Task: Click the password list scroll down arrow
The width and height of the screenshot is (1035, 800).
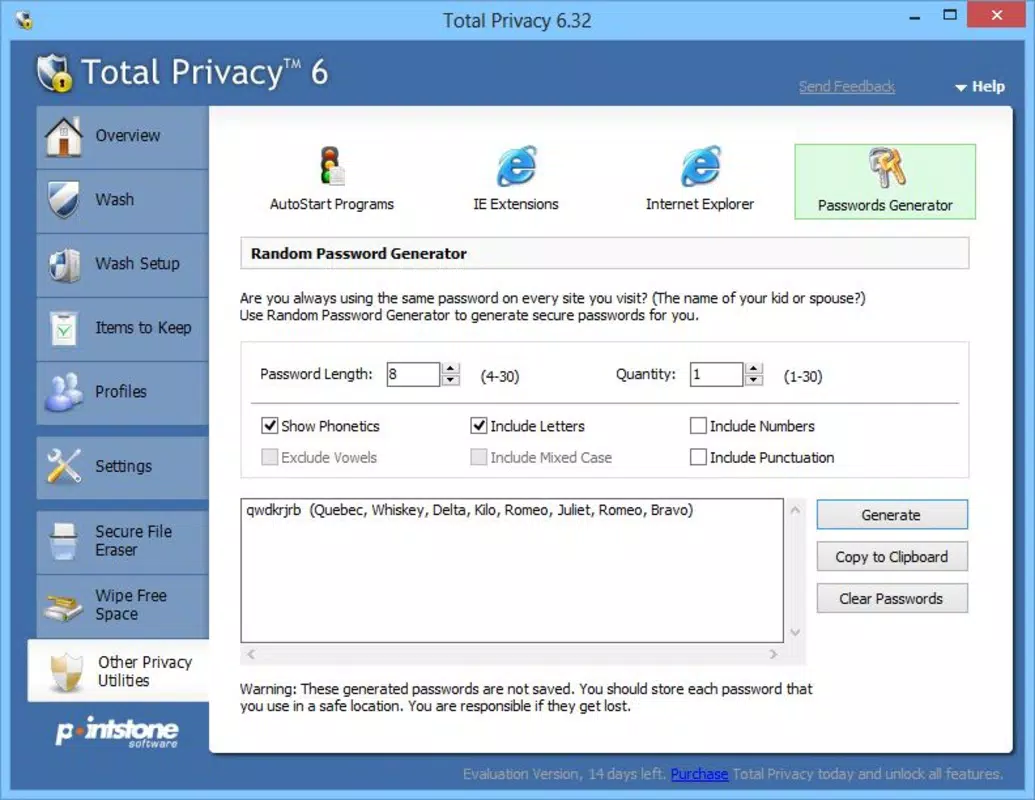Action: 795,632
